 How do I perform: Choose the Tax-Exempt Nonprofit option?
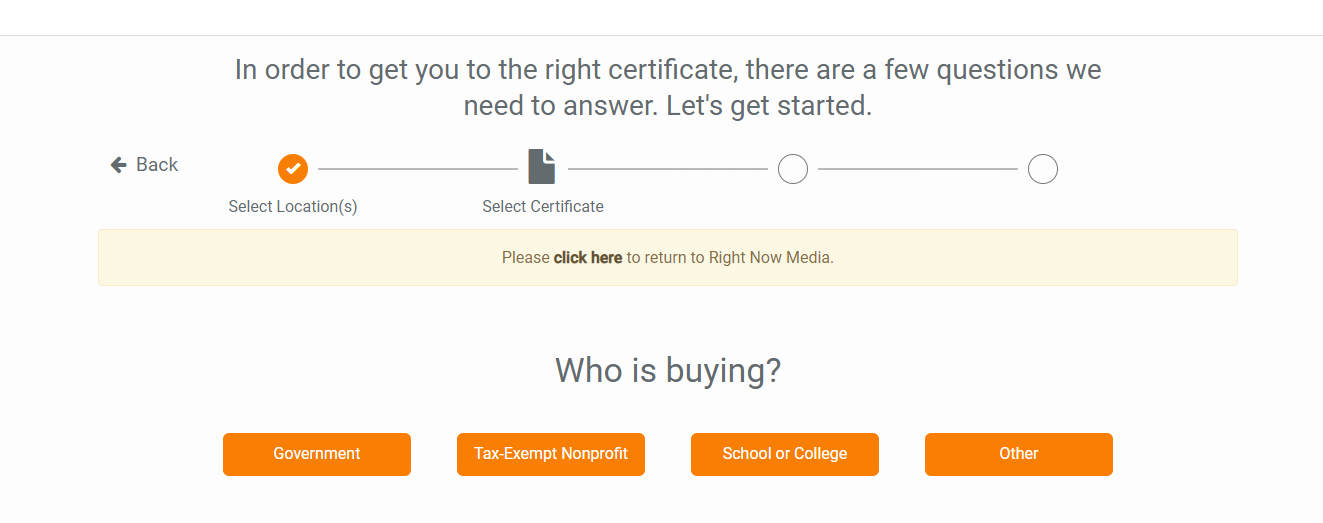[551, 454]
